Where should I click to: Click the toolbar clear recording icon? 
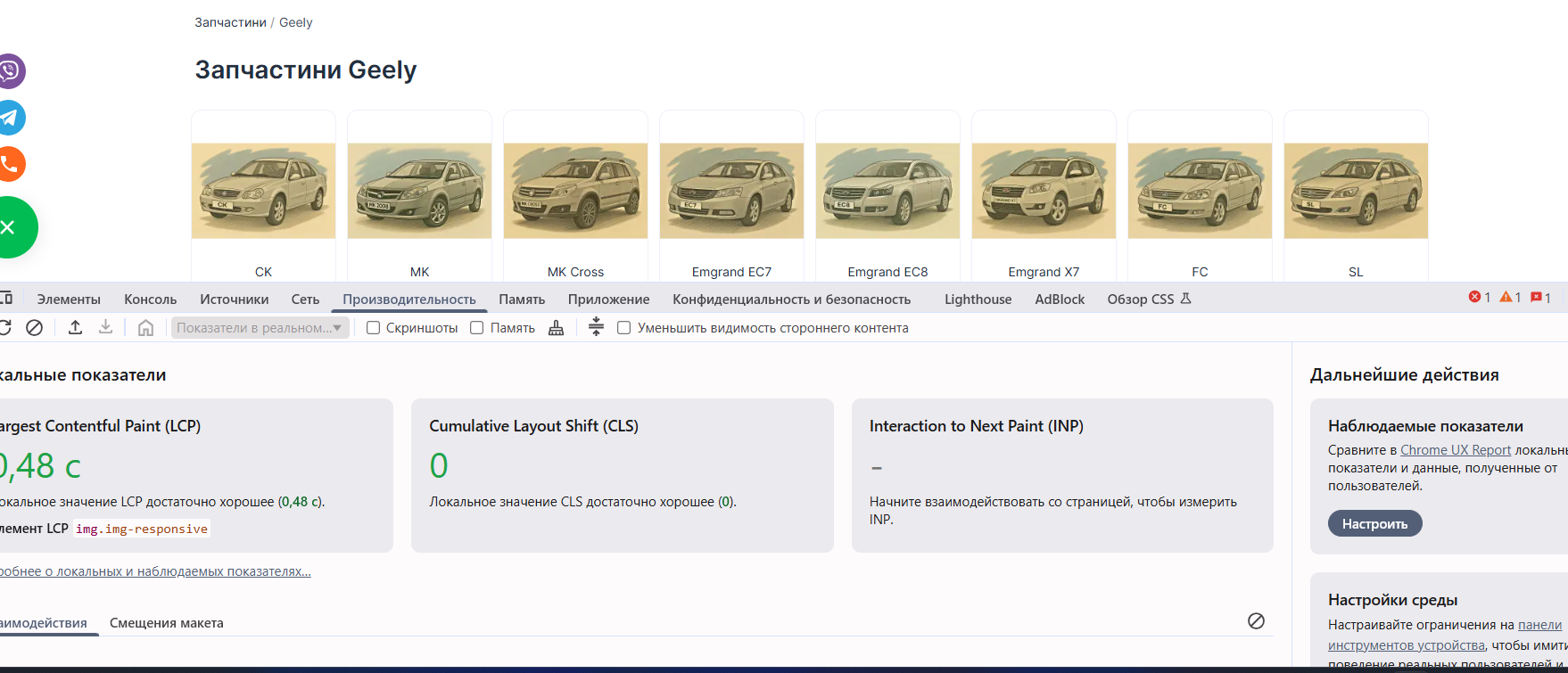tap(35, 328)
